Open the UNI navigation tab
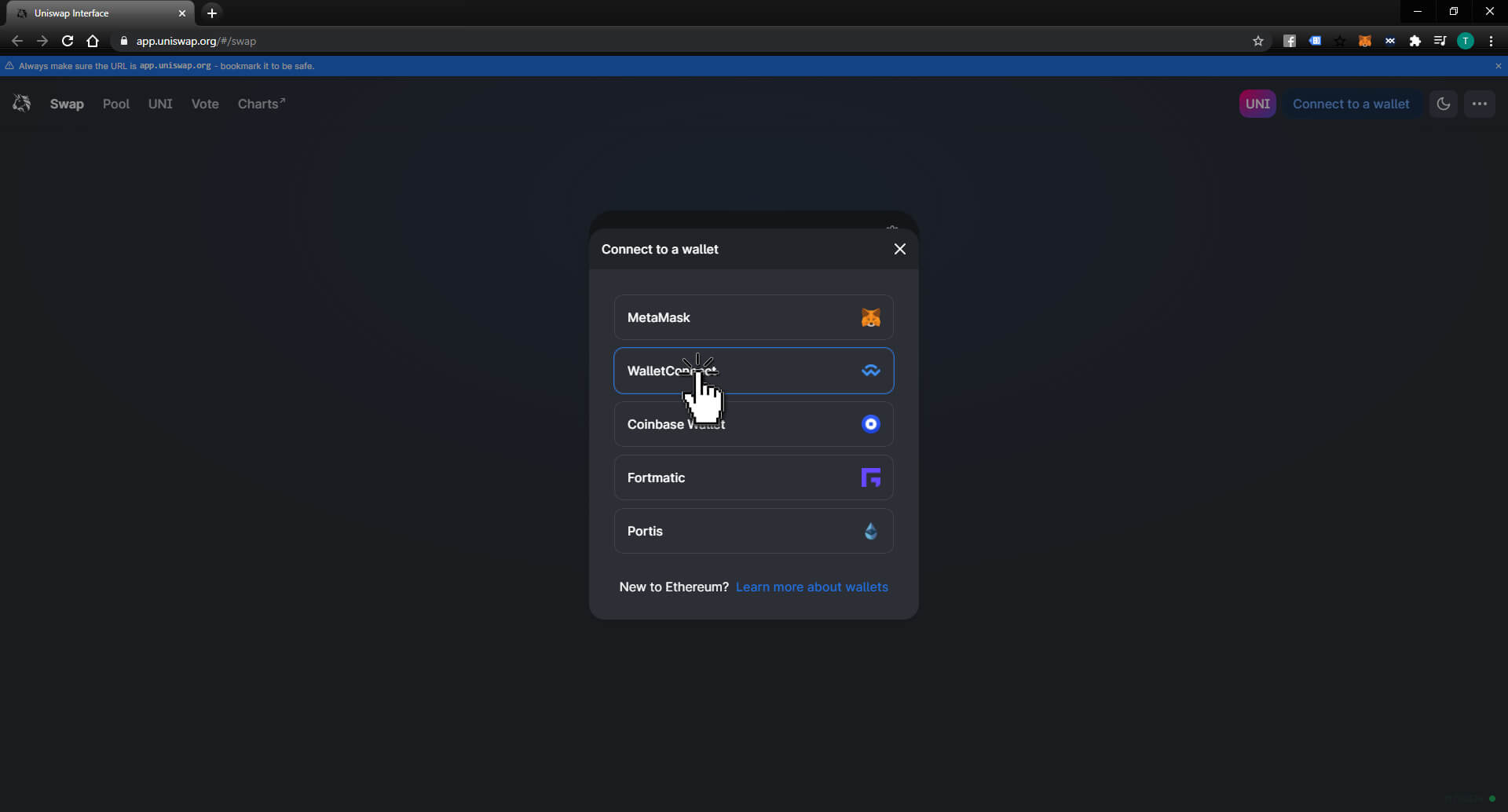This screenshot has height=812, width=1508. click(160, 104)
